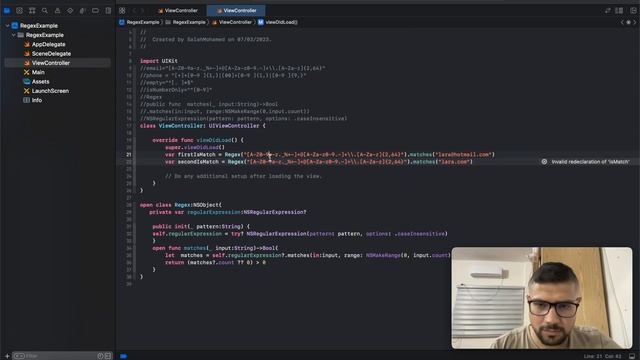Go forward with the editor forward arrow
The width and height of the screenshot is (640, 360).
(x=142, y=11)
